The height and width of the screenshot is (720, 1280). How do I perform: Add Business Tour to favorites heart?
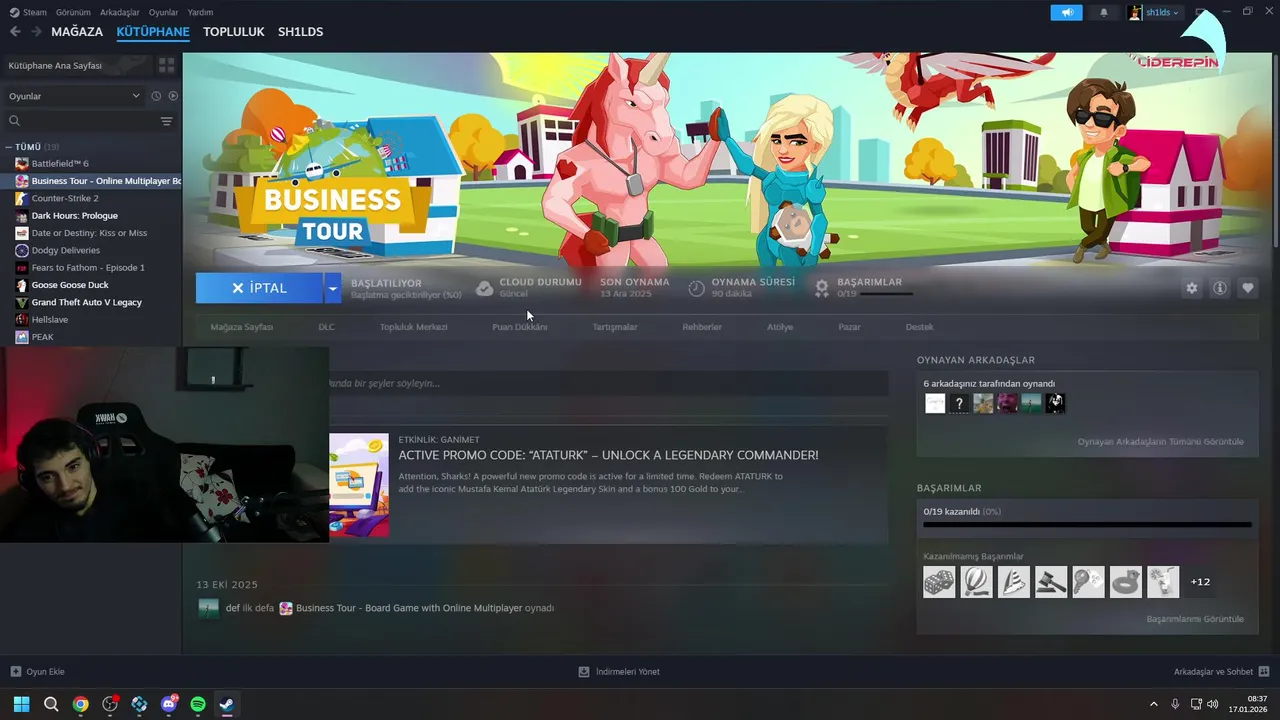tap(1248, 288)
